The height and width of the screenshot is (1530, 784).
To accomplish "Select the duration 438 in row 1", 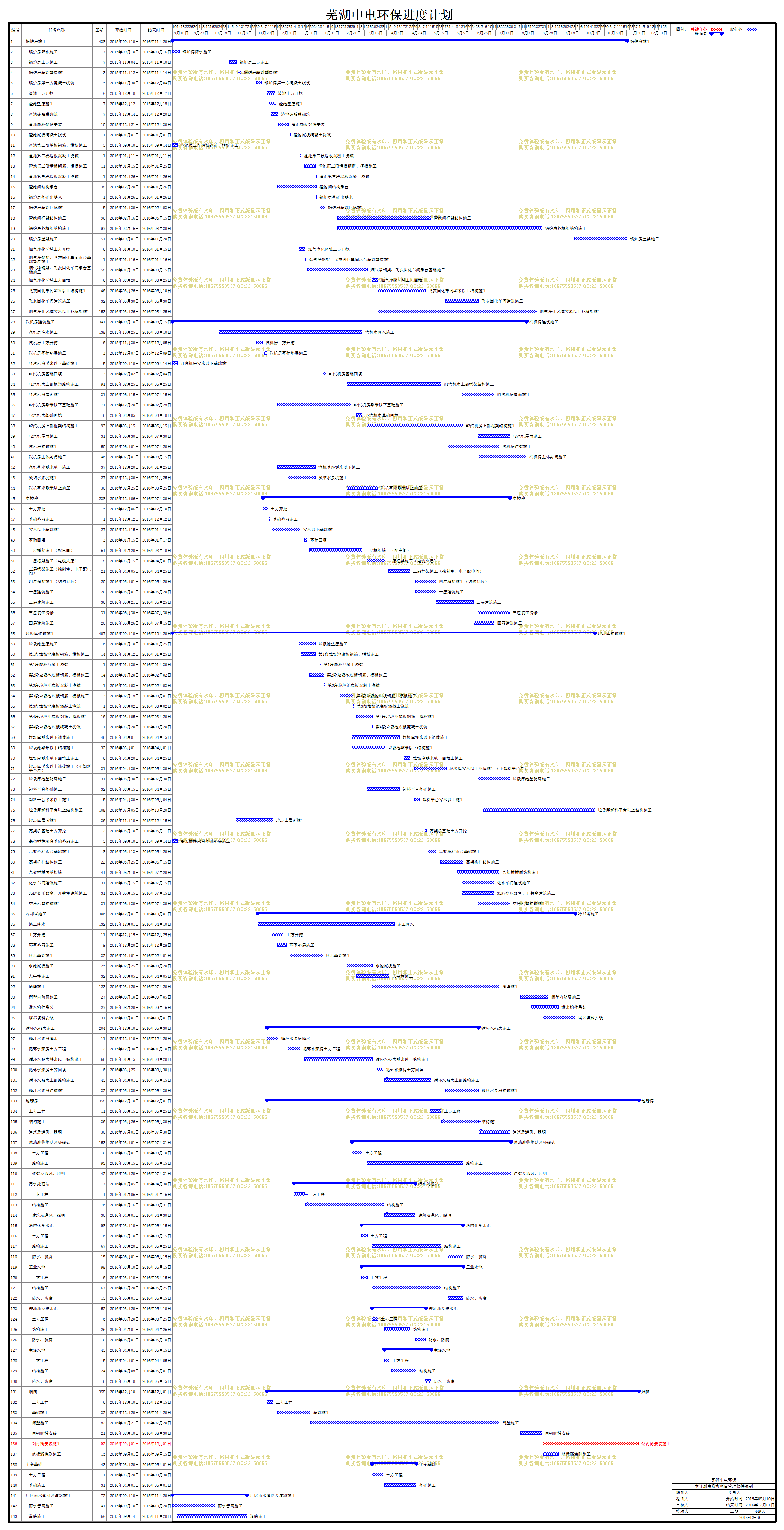I will tap(101, 42).
